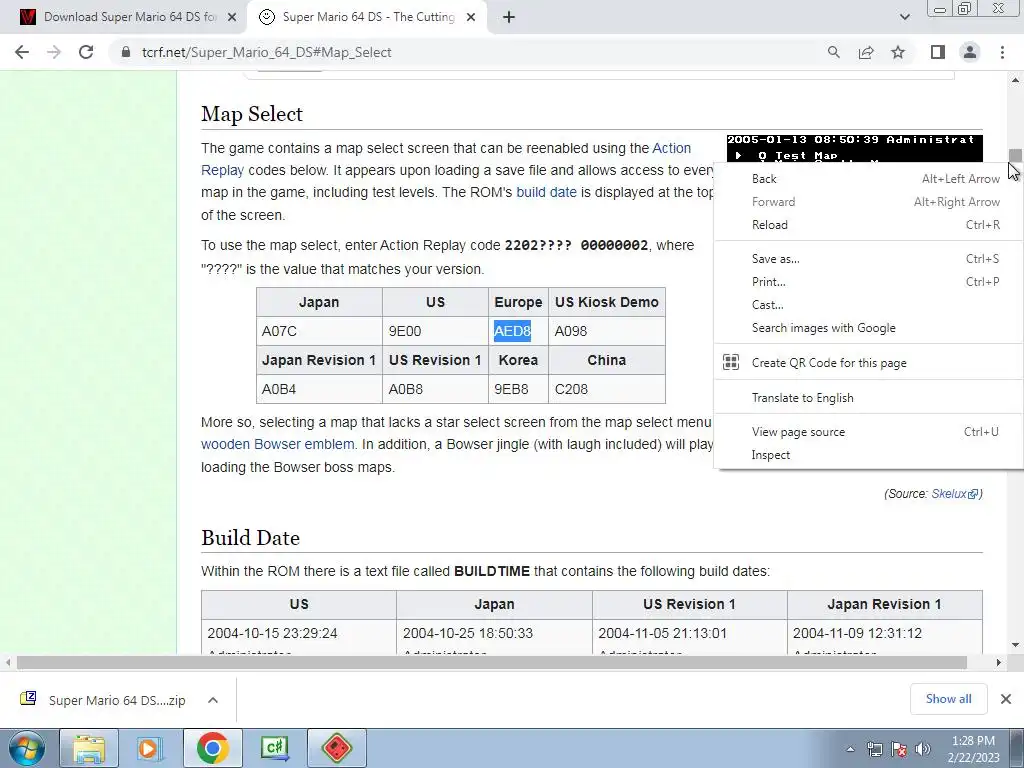Viewport: 1024px width, 768px height.
Task: Select Translate to English
Action: coord(869,398)
